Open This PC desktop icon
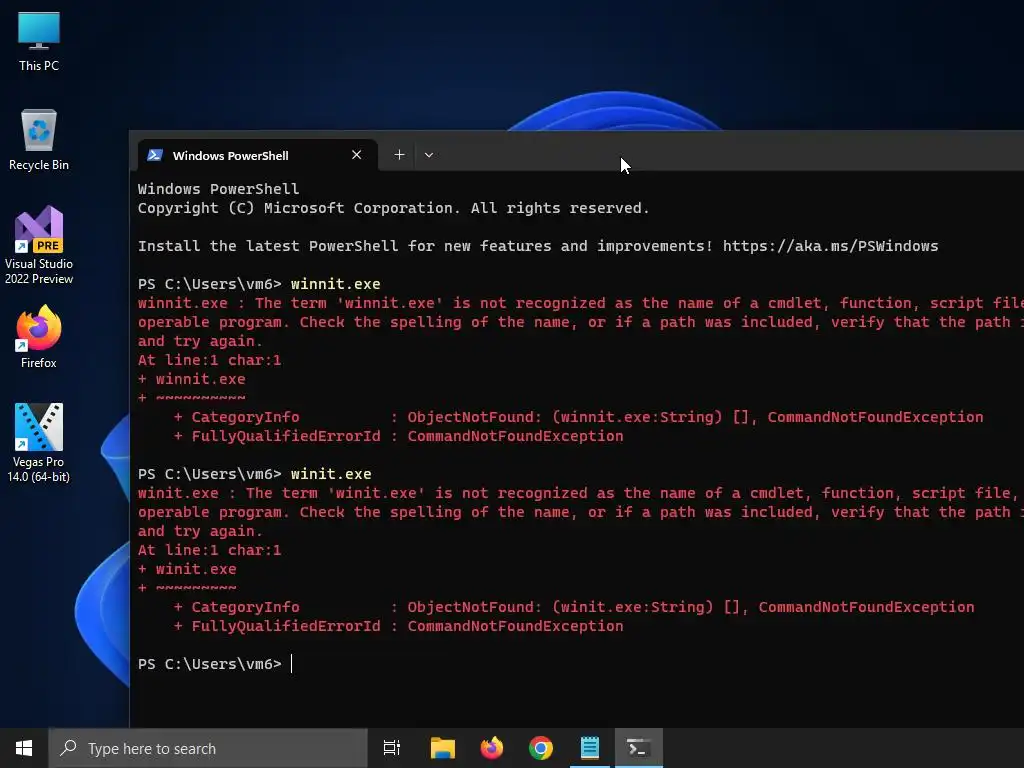Image resolution: width=1024 pixels, height=768 pixels. (x=39, y=41)
